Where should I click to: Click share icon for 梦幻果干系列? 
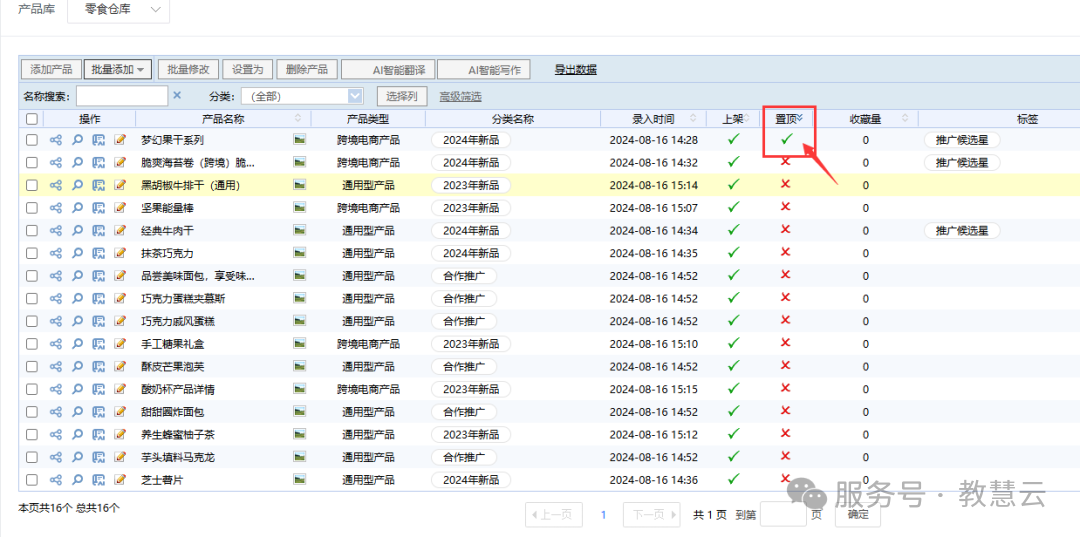[x=56, y=140]
